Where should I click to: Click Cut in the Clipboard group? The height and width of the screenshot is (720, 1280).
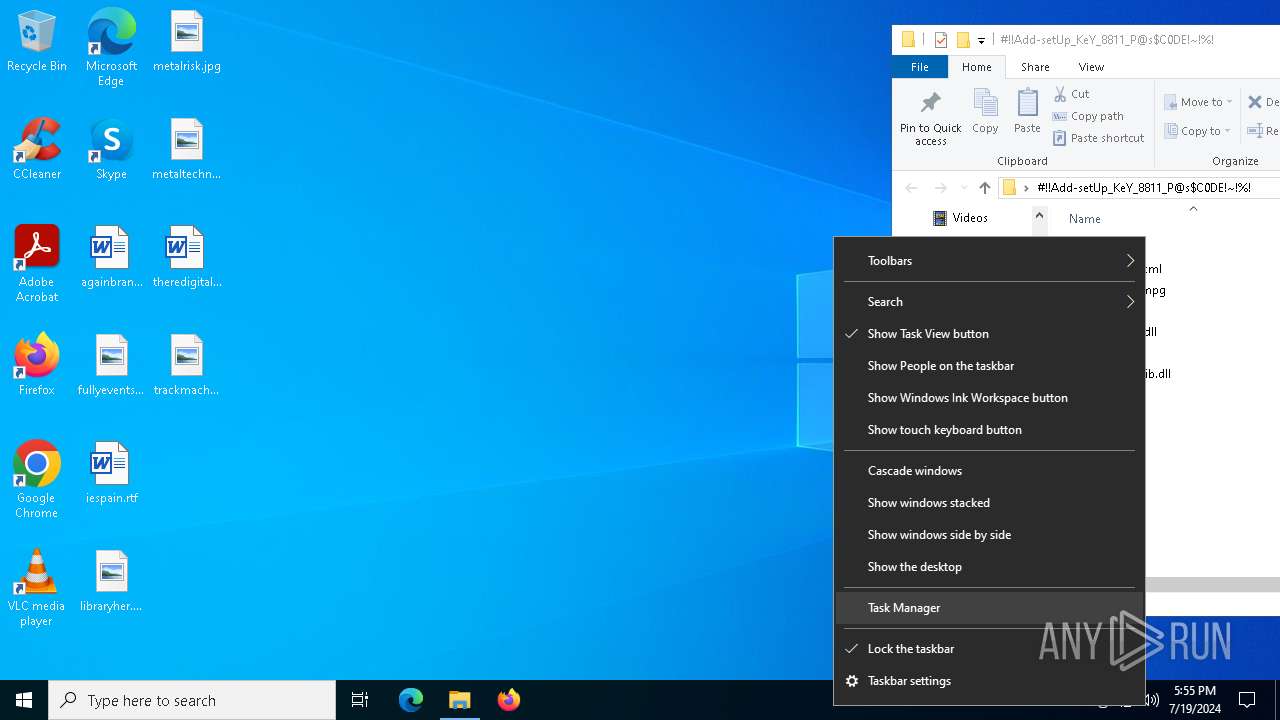click(1072, 94)
